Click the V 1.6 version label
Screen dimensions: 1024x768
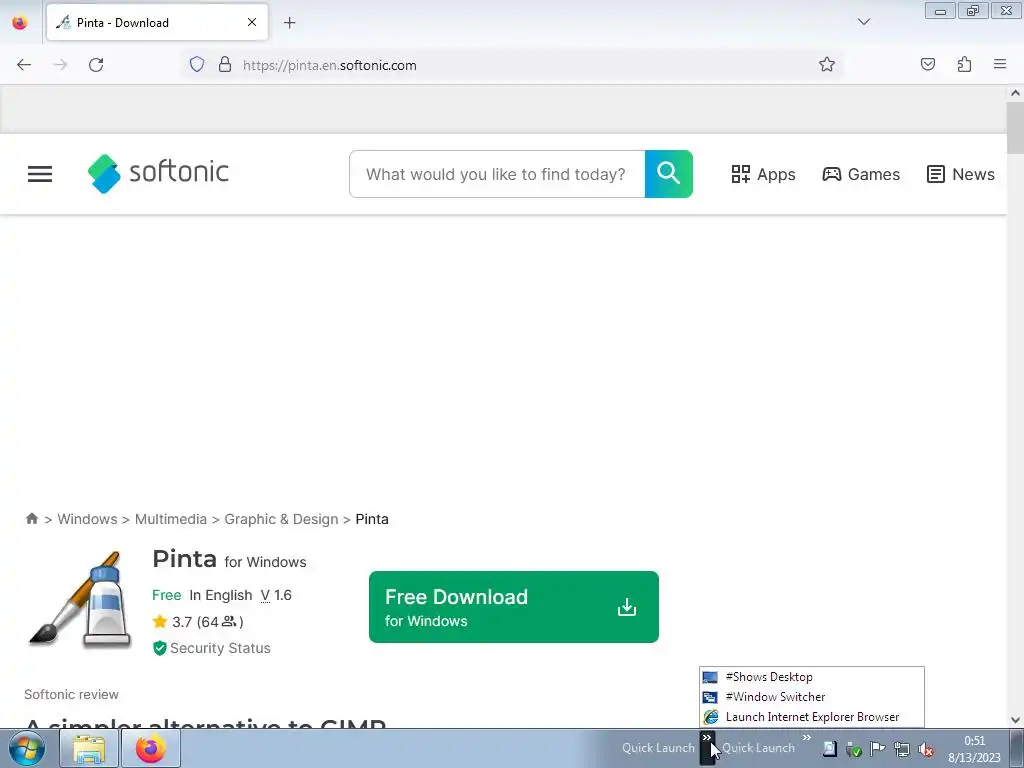click(276, 595)
